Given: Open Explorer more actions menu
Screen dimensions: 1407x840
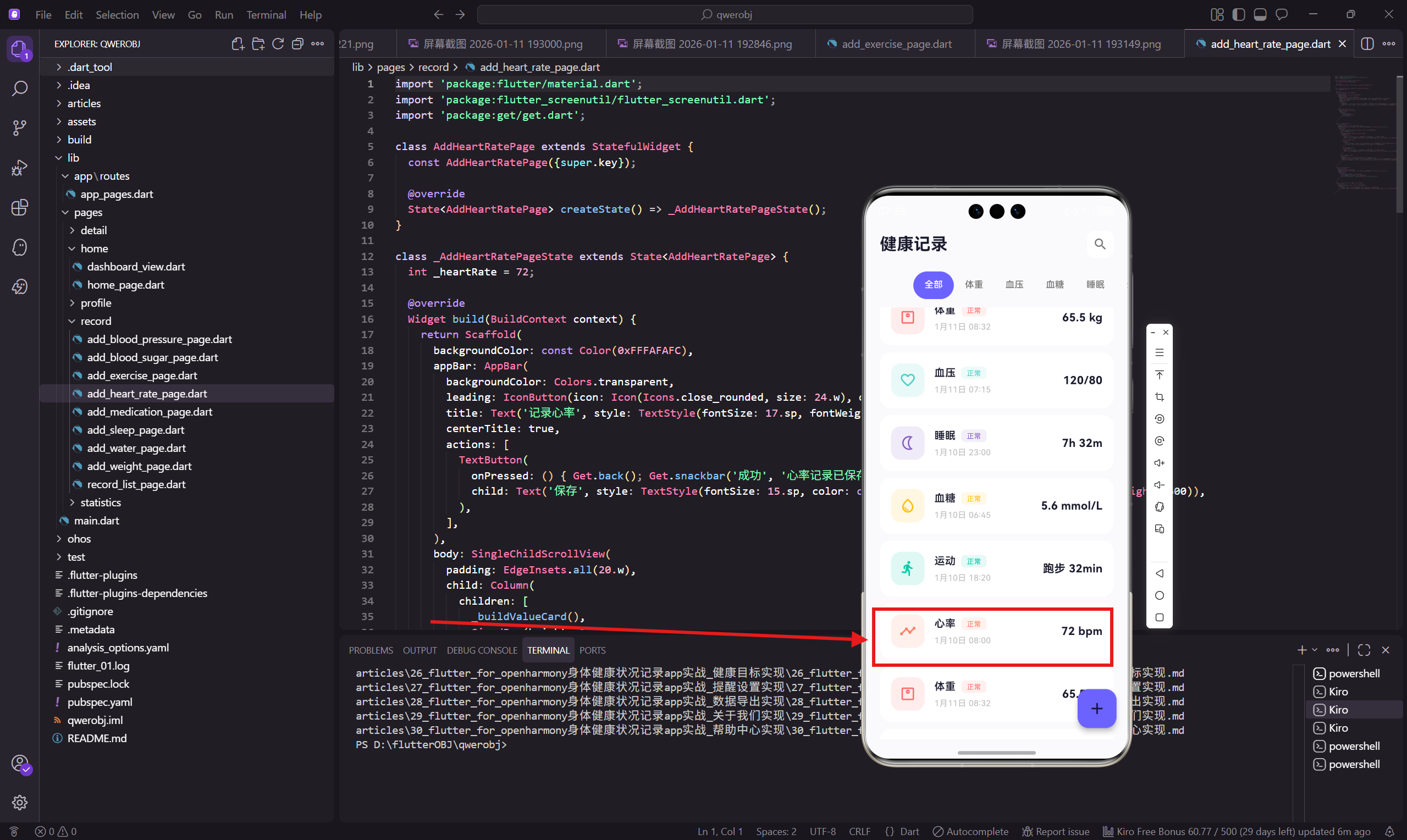Looking at the screenshot, I should [x=317, y=43].
